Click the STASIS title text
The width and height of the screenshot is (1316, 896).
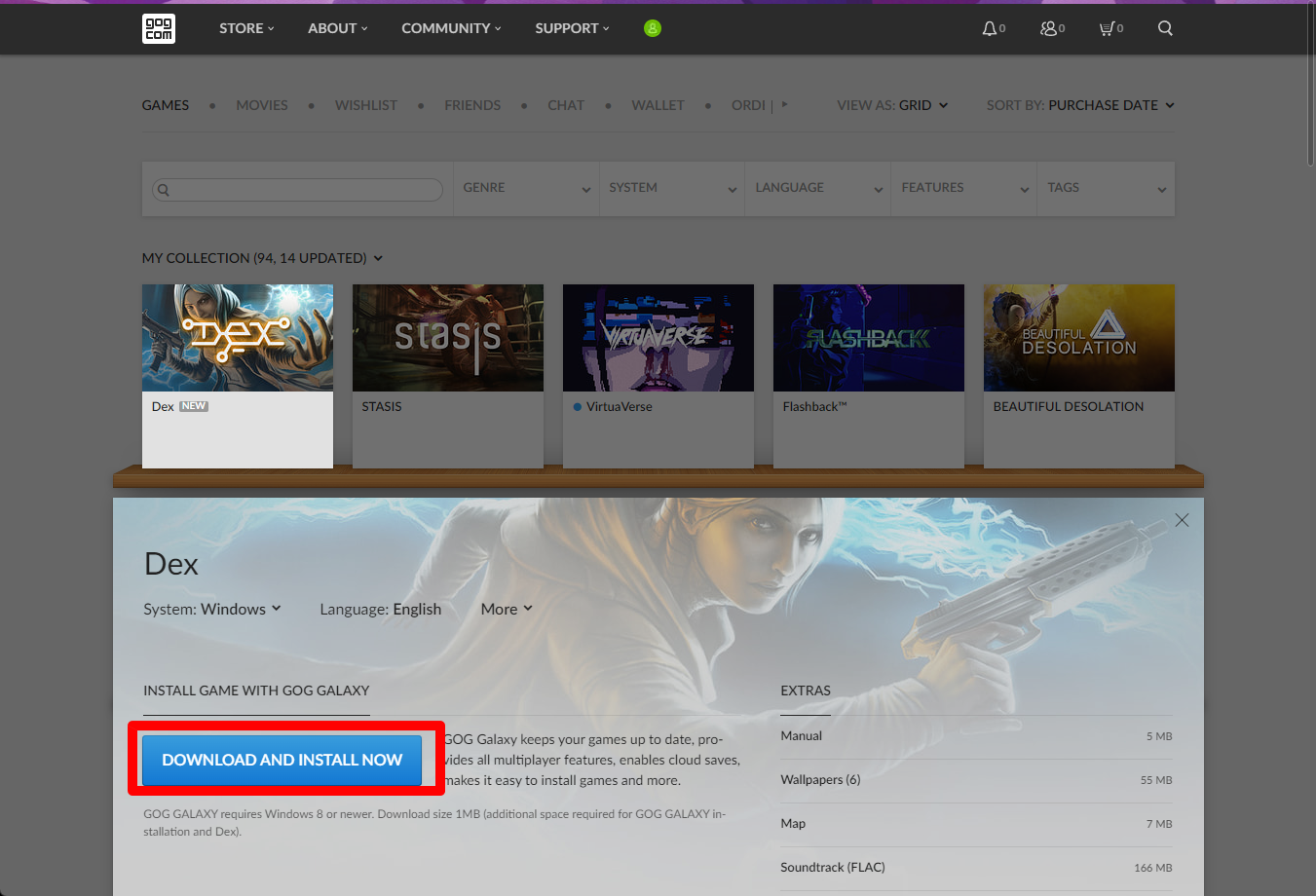point(382,406)
